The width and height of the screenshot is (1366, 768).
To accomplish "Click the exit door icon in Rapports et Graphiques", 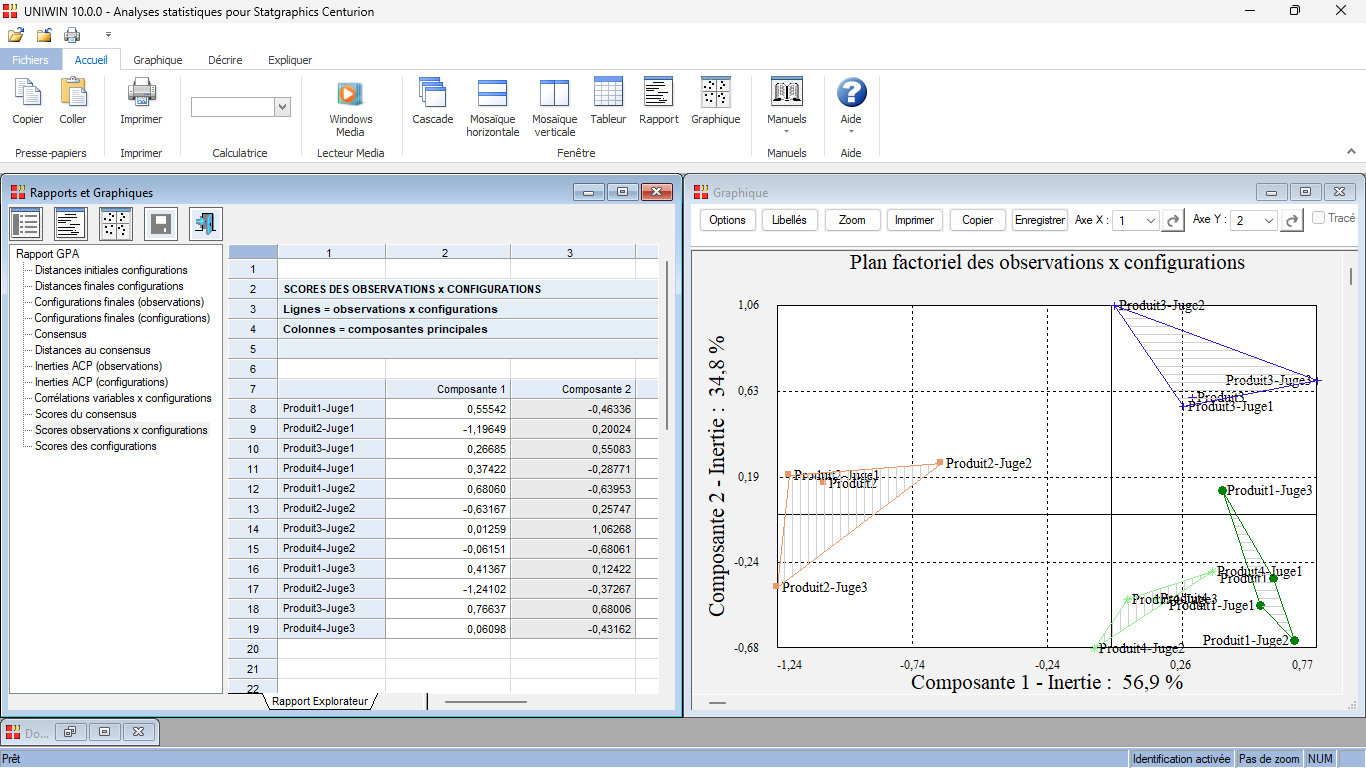I will pyautogui.click(x=206, y=224).
